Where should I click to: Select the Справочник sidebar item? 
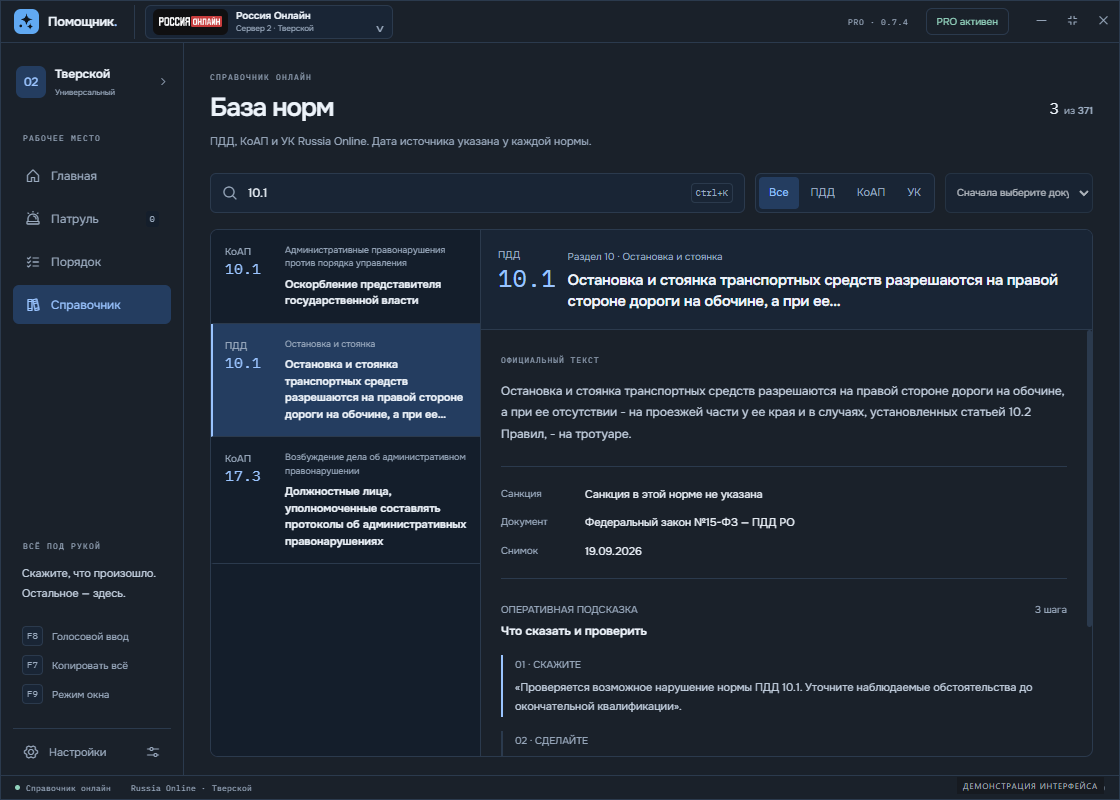(91, 304)
